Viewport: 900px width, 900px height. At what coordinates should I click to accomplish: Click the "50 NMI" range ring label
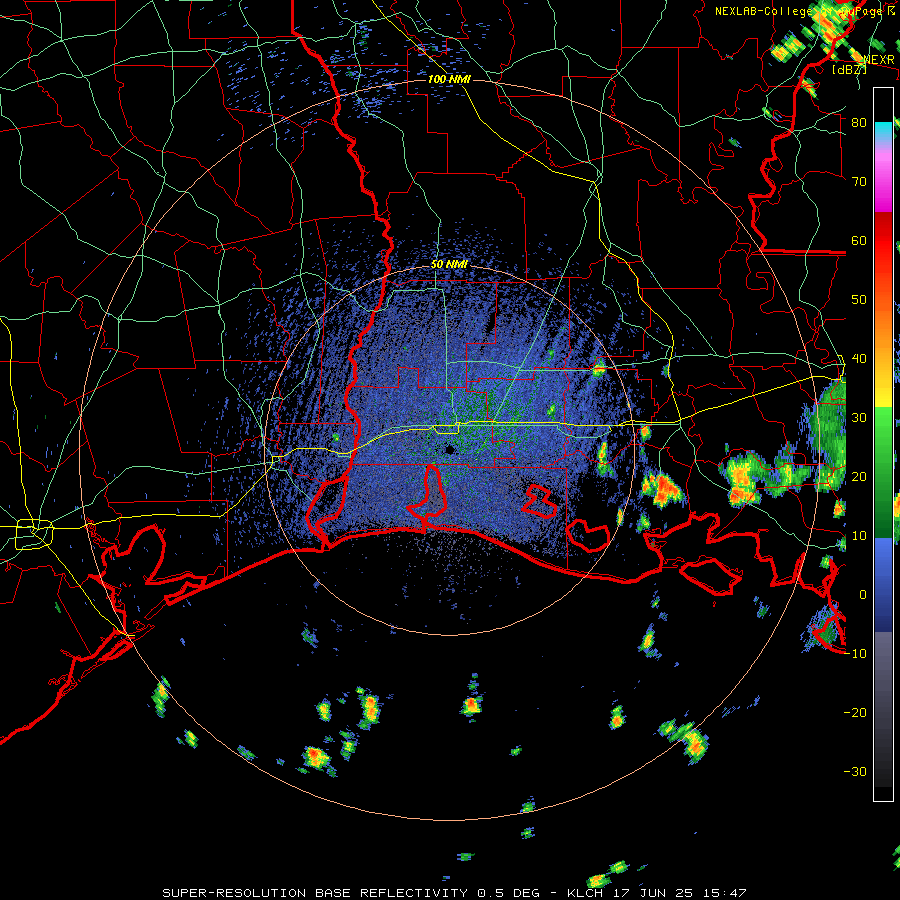[x=449, y=265]
